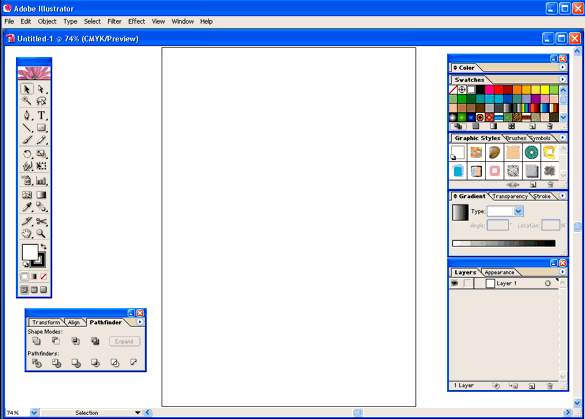This screenshot has height=419, width=585.
Task: Pick the Scissors tool
Action: coord(41,221)
